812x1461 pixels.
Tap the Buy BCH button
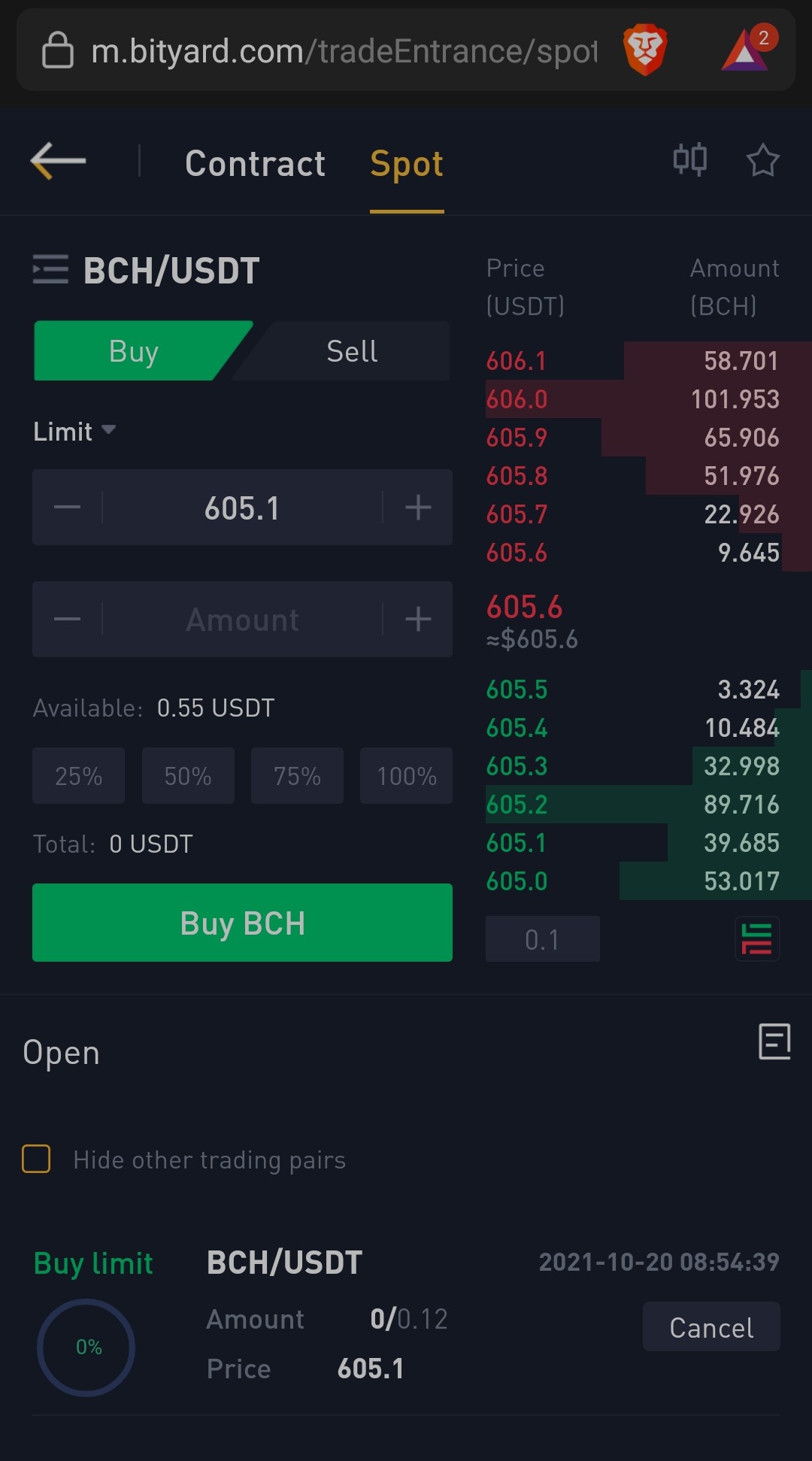click(x=242, y=923)
